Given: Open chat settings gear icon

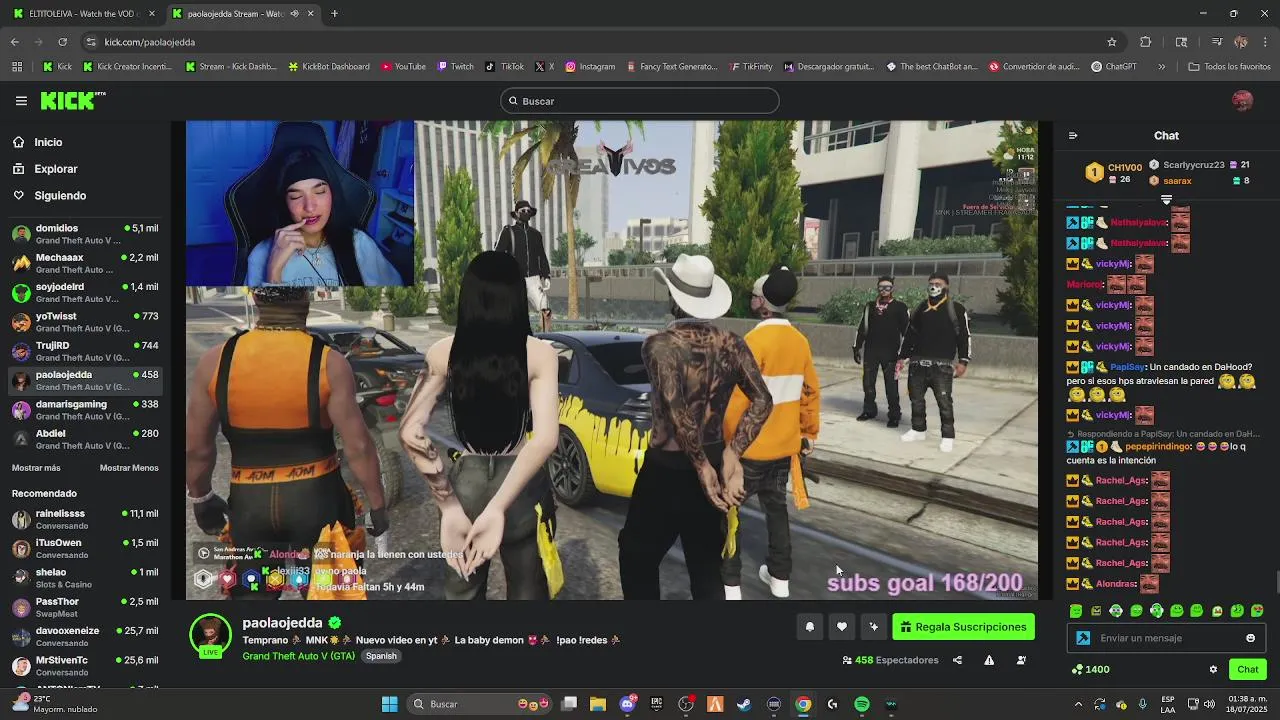Looking at the screenshot, I should [1213, 670].
